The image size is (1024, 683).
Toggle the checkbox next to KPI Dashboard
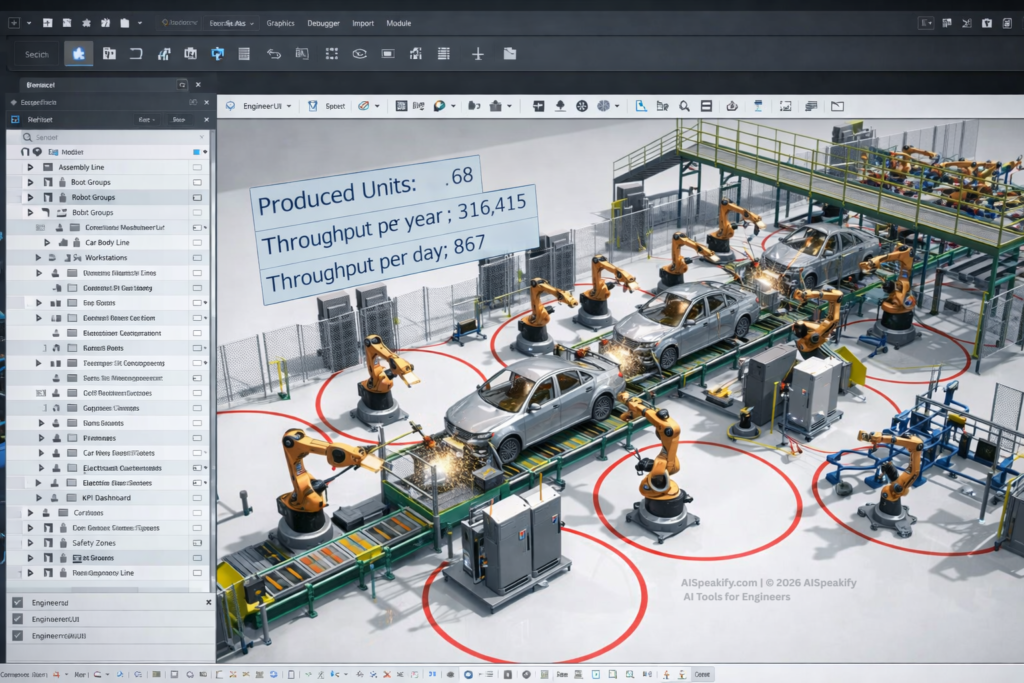coord(197,497)
